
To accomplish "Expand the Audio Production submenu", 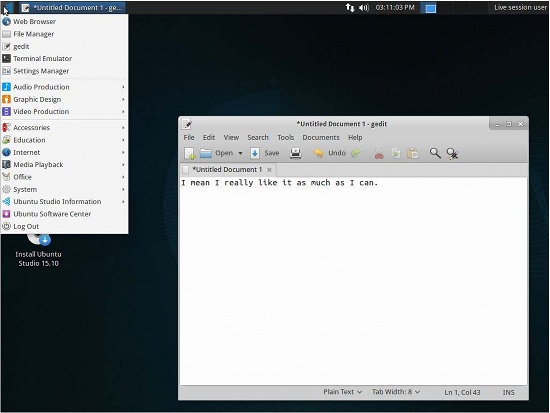I will [x=64, y=87].
